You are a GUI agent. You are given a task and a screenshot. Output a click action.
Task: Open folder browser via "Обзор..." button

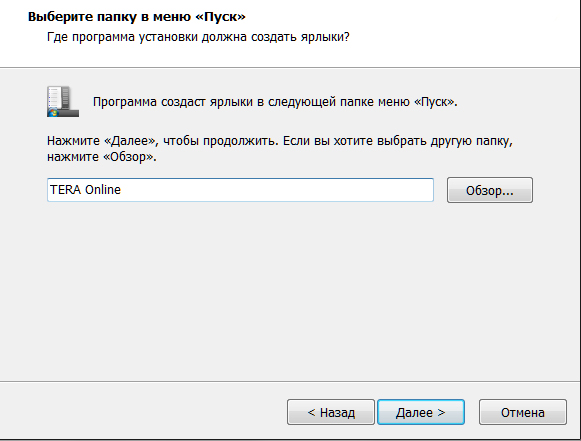point(489,190)
